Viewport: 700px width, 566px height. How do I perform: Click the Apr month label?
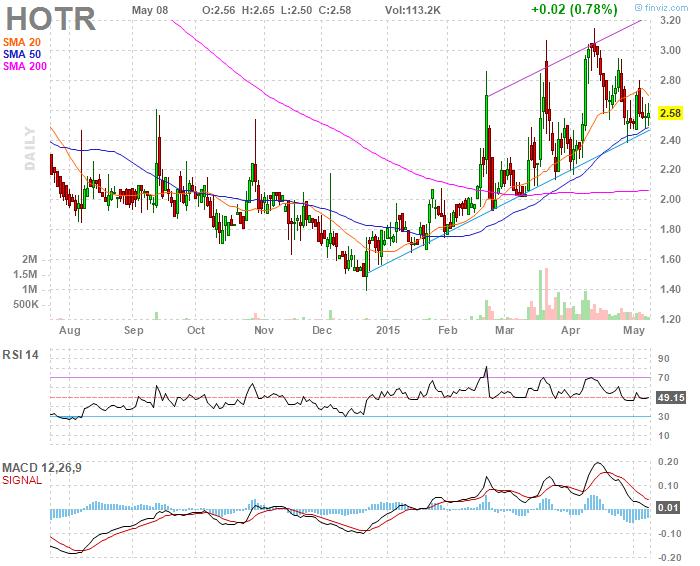pyautogui.click(x=571, y=331)
